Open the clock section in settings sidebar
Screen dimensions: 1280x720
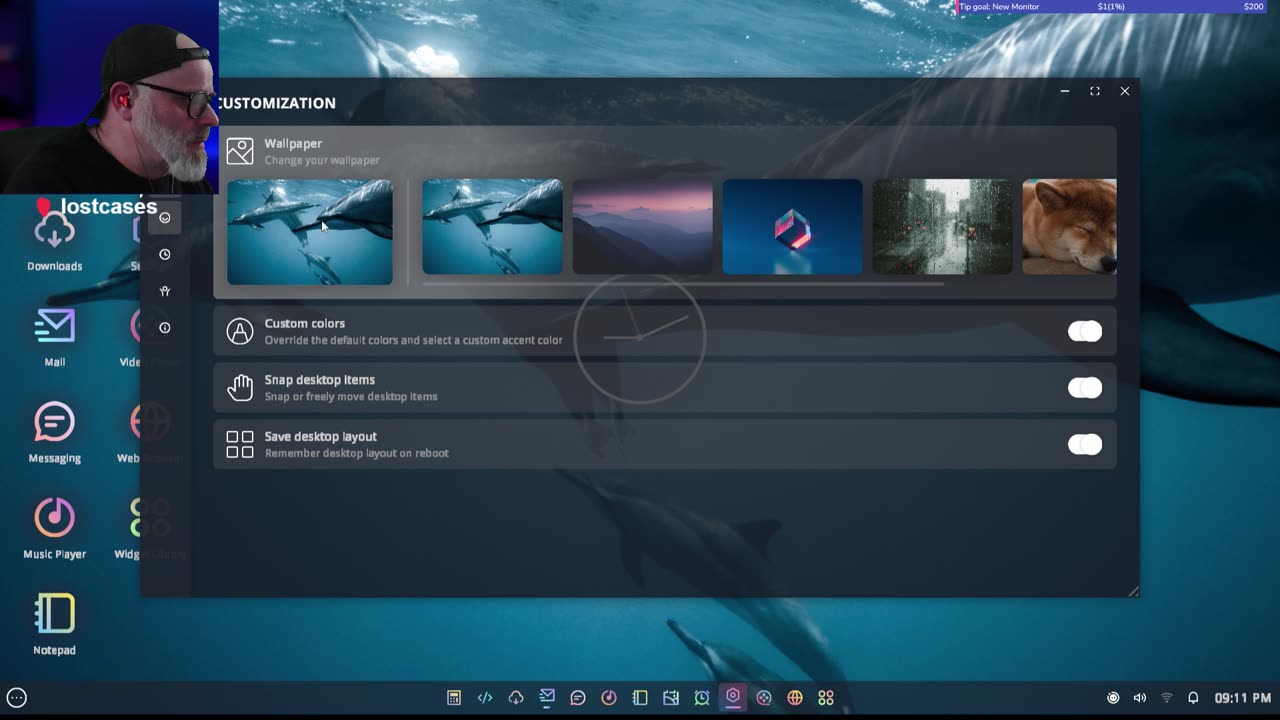[x=165, y=254]
